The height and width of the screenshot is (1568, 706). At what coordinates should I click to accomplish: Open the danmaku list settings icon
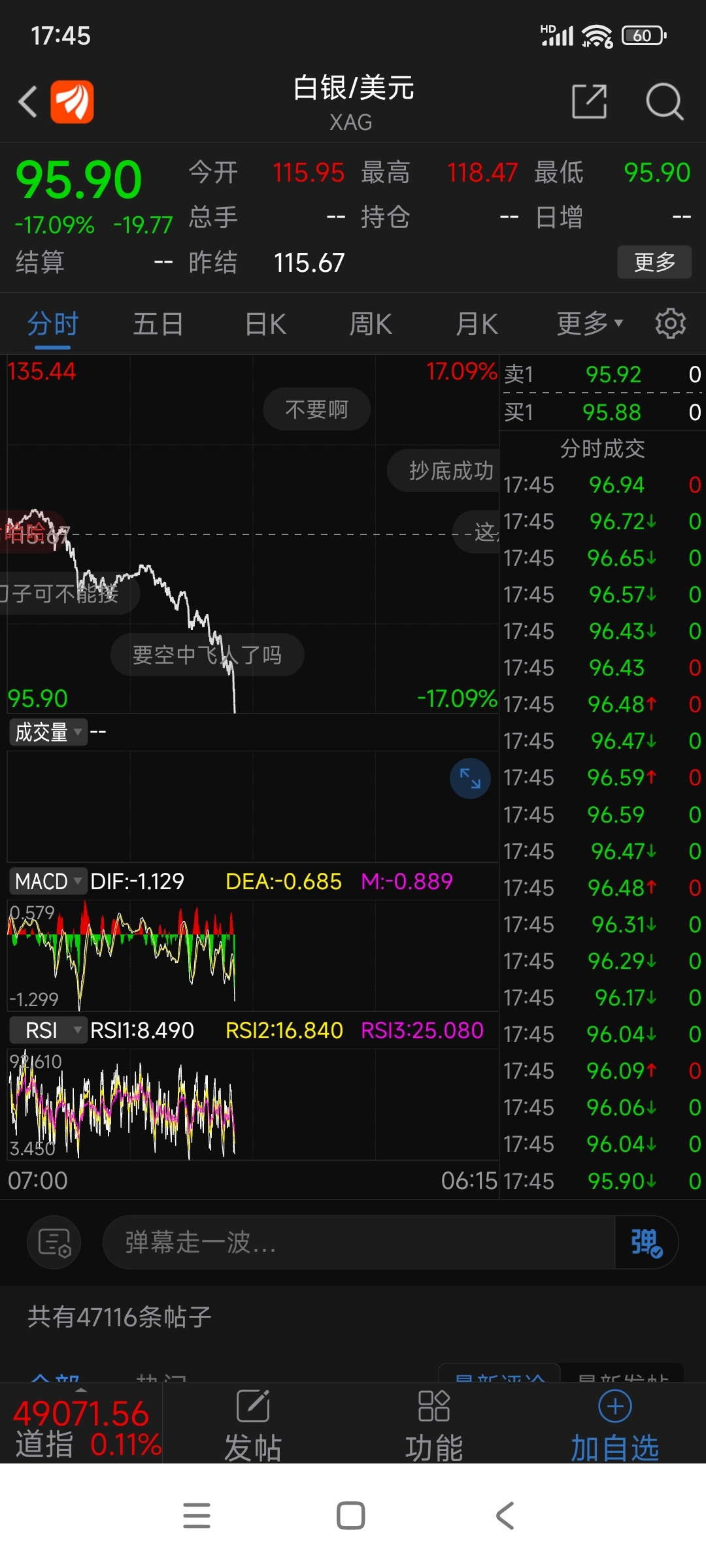(x=54, y=1242)
